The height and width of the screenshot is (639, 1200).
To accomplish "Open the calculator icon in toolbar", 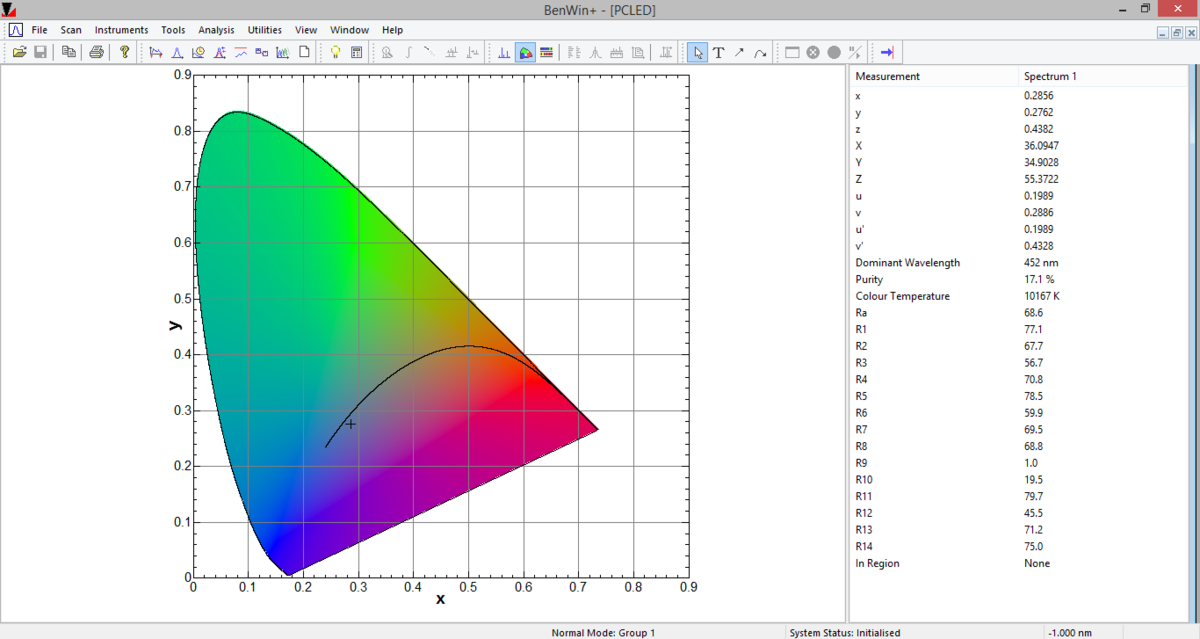I will (x=357, y=52).
